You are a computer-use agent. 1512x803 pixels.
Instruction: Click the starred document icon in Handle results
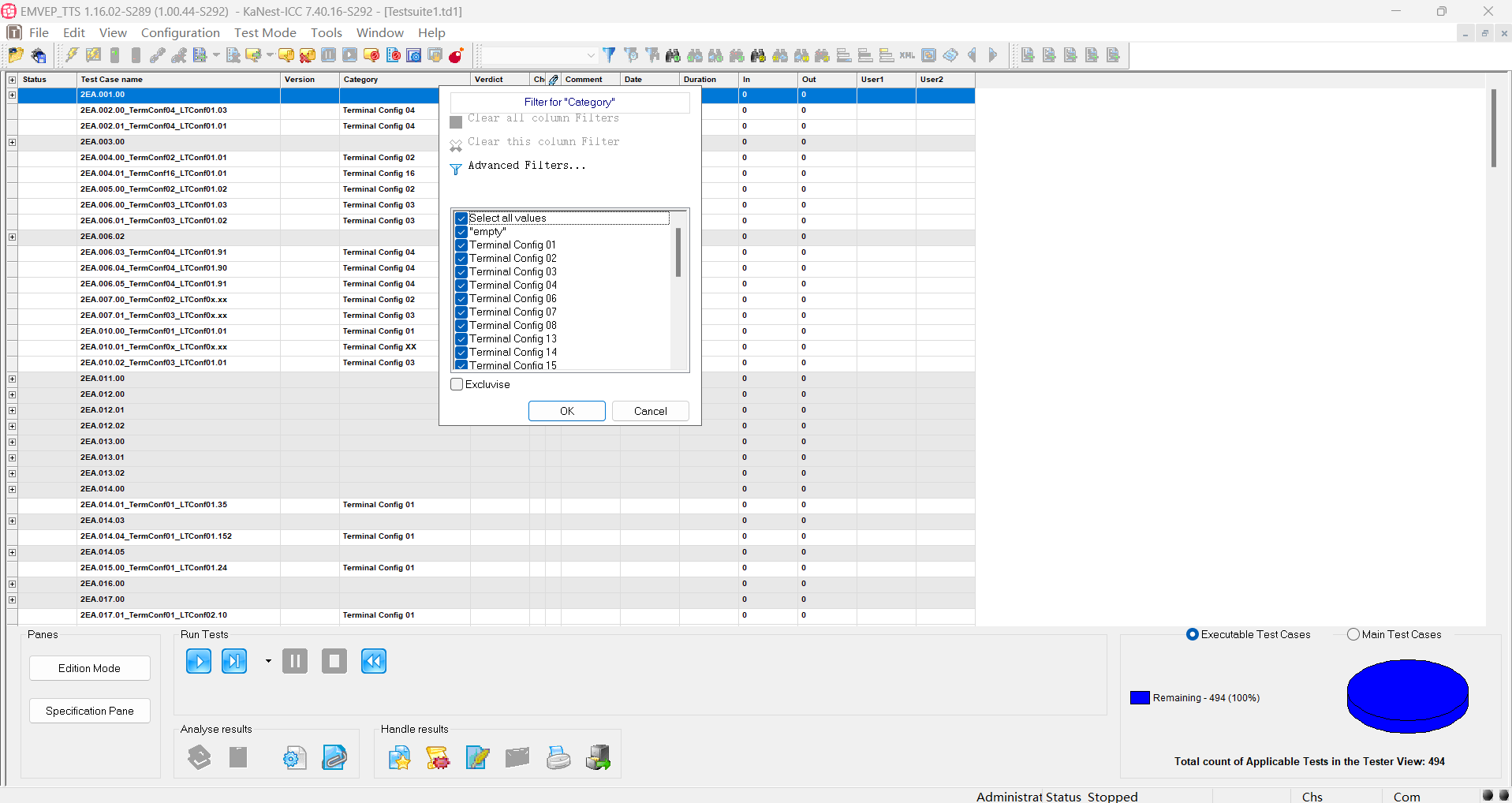click(x=399, y=758)
